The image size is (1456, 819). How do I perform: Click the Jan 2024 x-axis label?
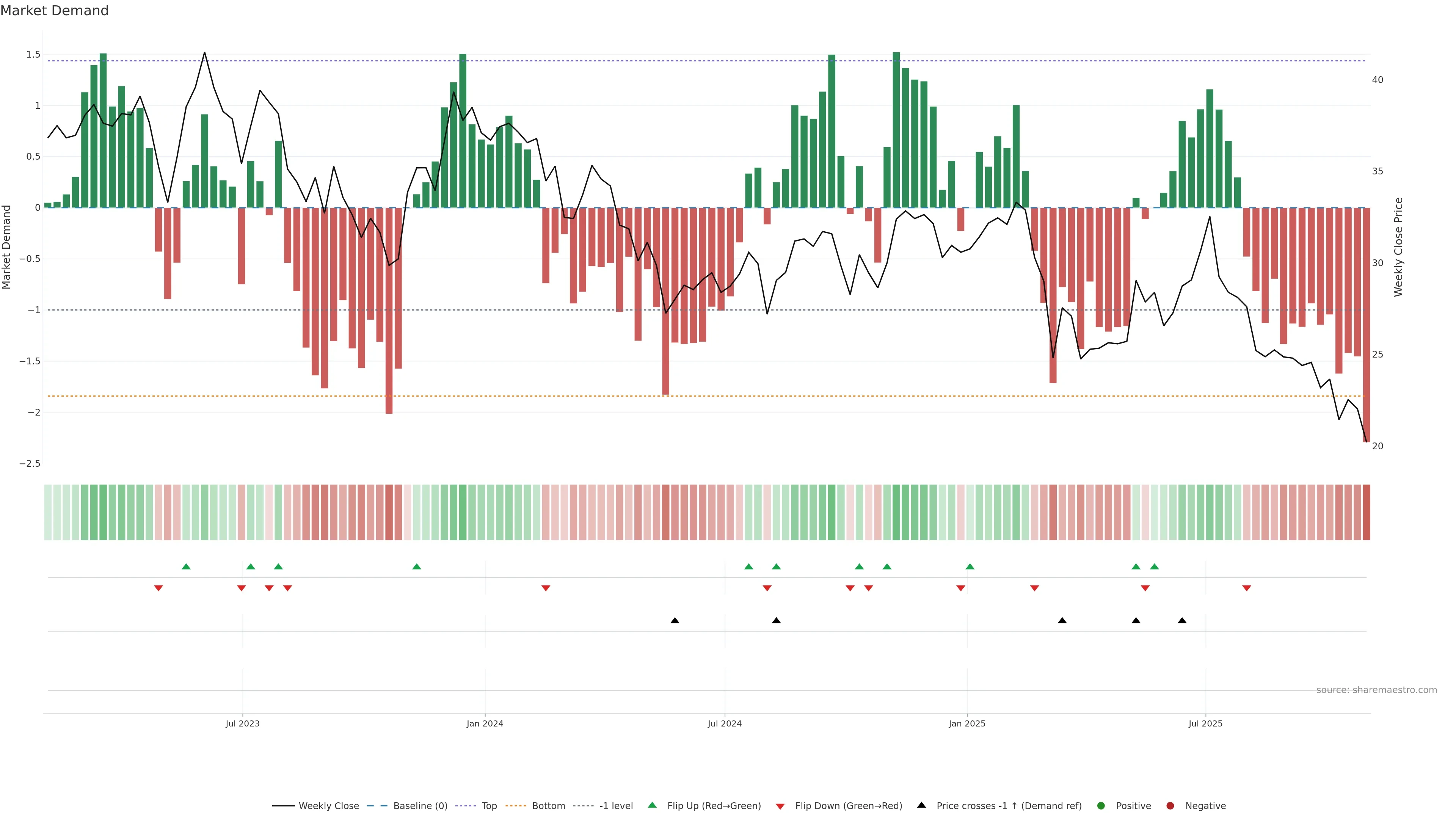[x=485, y=723]
